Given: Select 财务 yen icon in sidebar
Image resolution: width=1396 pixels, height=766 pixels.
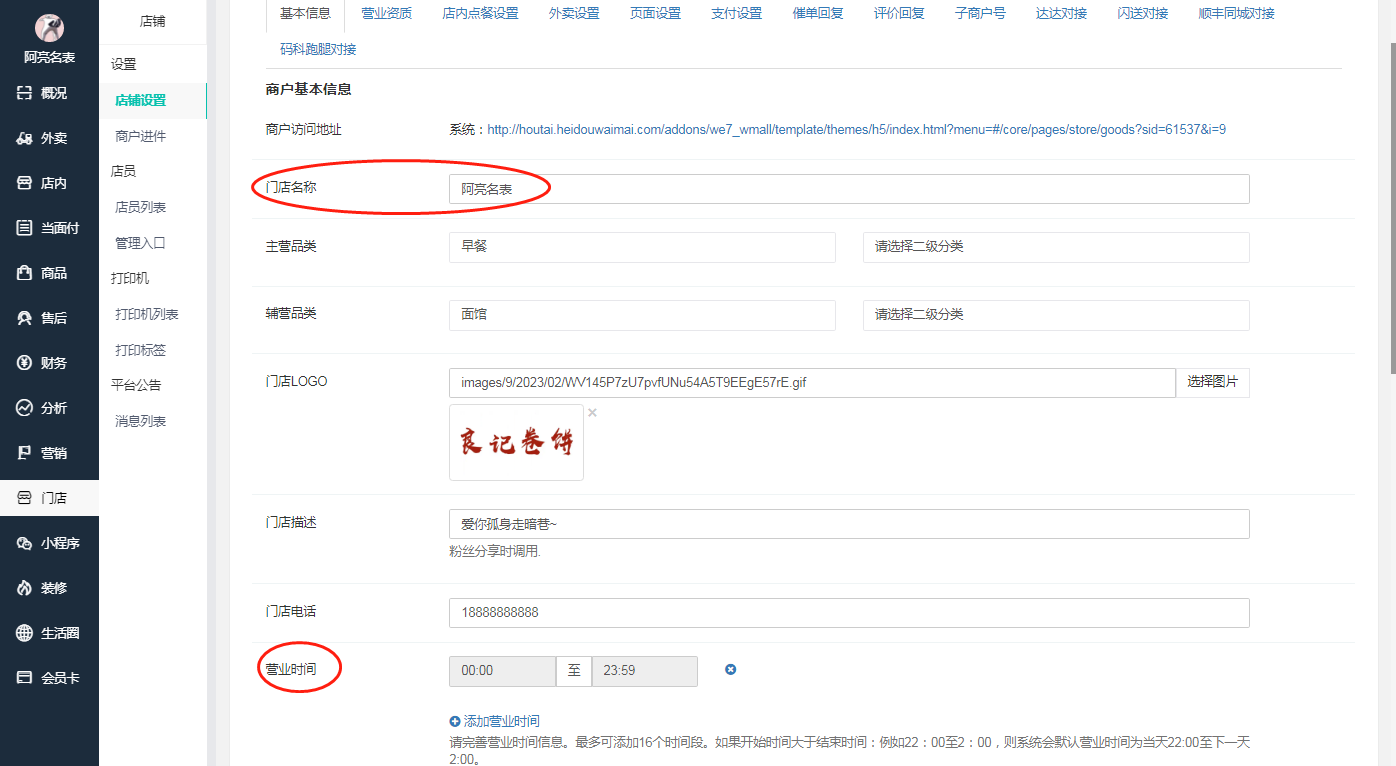Looking at the screenshot, I should click(25, 363).
